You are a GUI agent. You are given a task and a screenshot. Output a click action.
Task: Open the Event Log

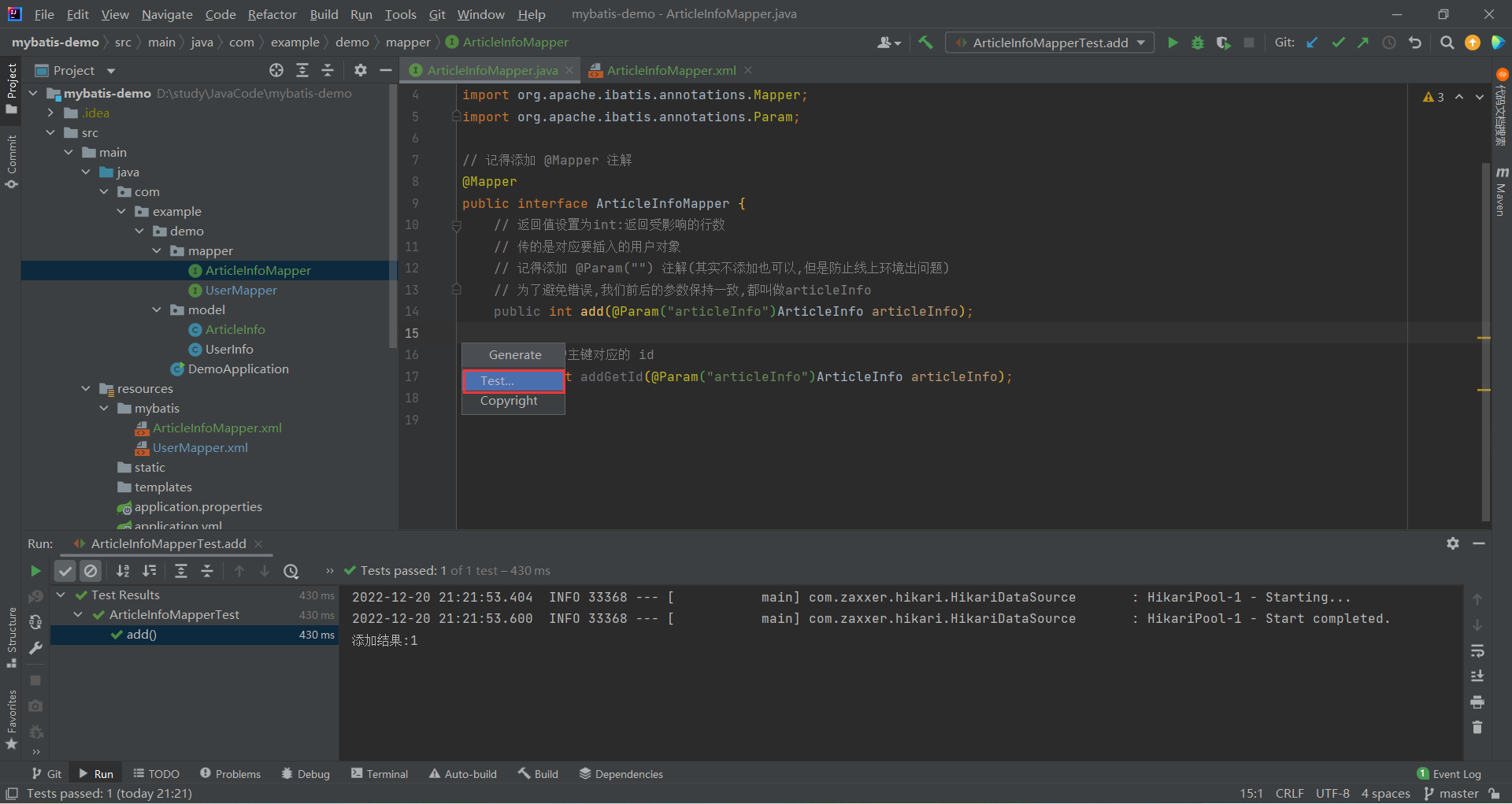[x=1449, y=774]
